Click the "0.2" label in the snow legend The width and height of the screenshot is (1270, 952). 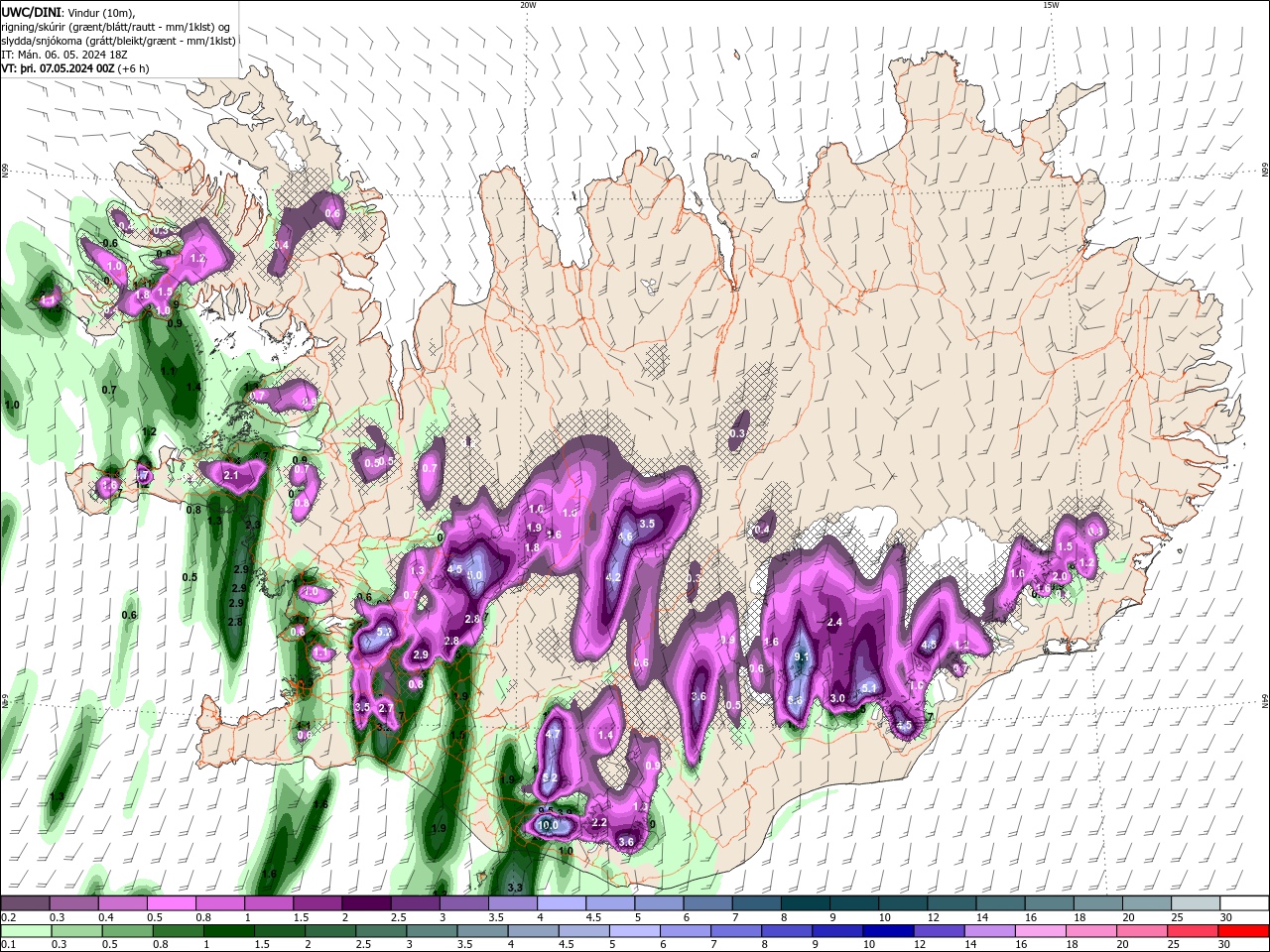click(8, 917)
